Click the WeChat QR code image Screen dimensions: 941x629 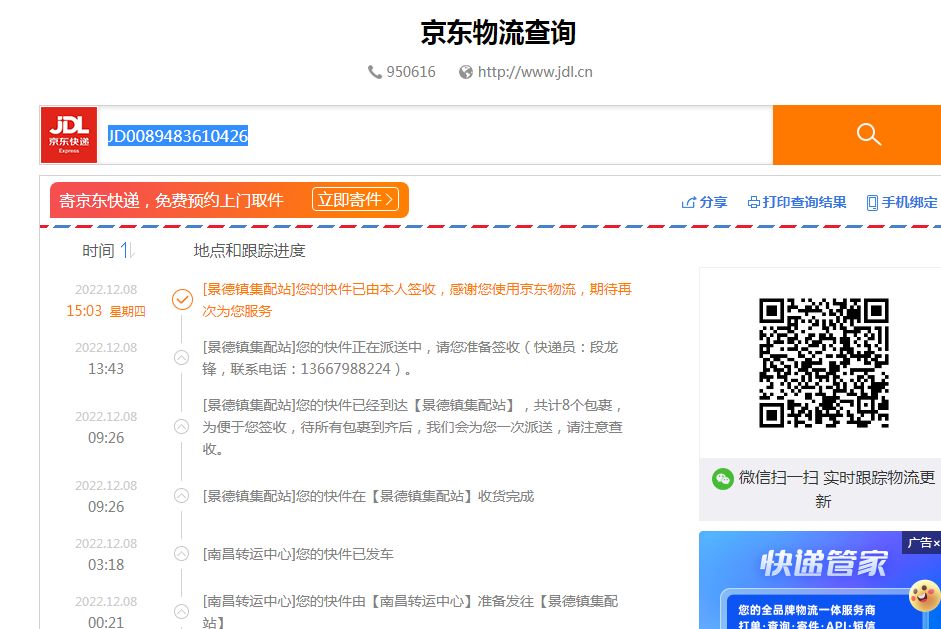(x=823, y=363)
